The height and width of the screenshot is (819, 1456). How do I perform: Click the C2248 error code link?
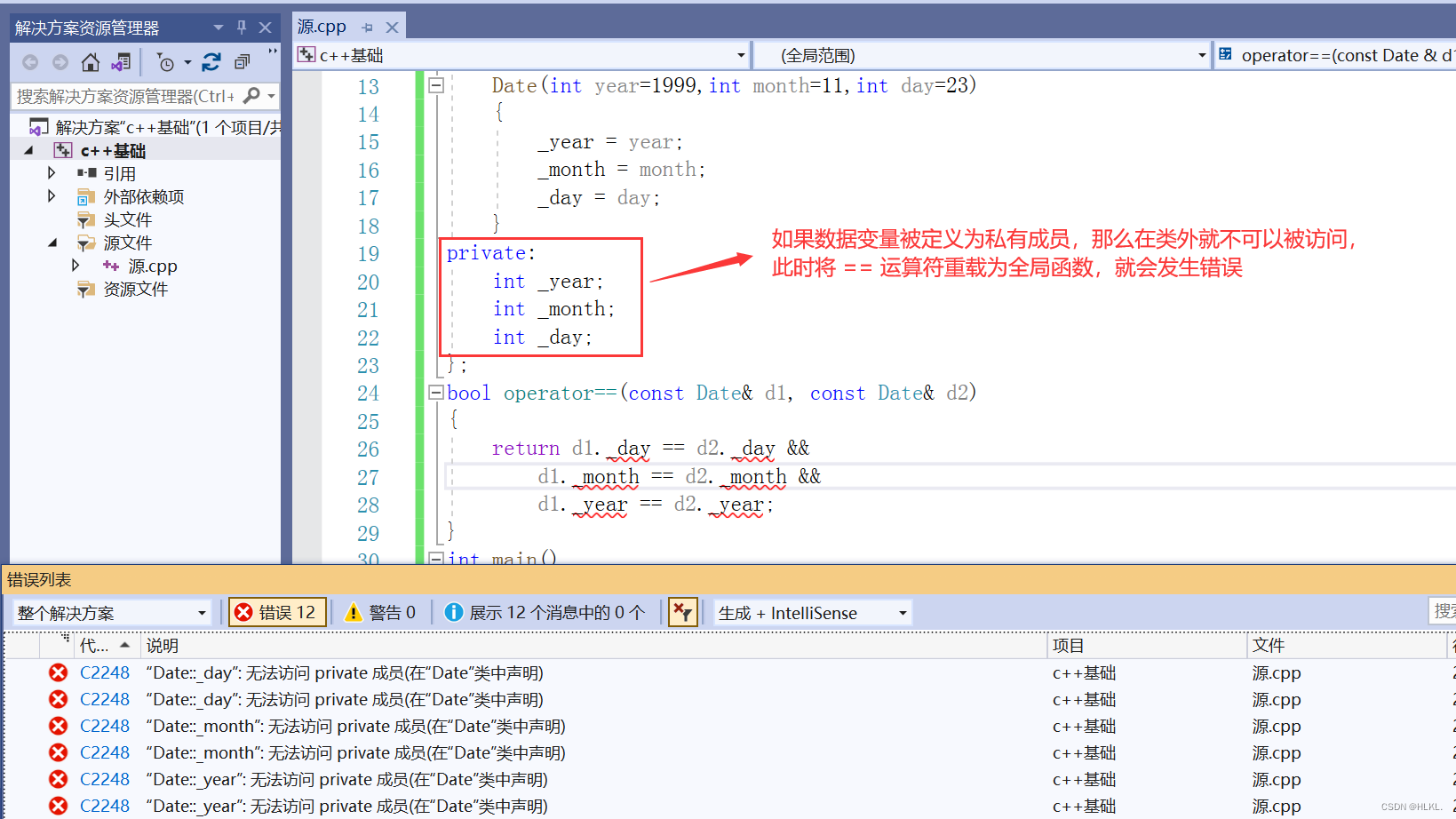(105, 672)
